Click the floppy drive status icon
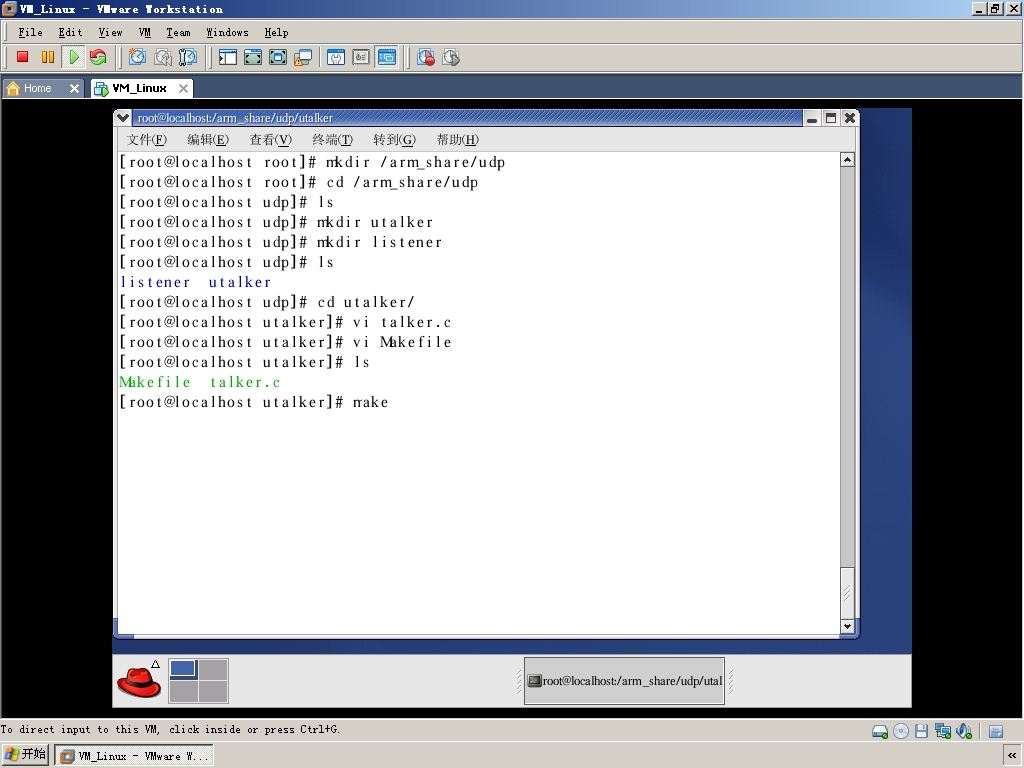 coord(921,731)
